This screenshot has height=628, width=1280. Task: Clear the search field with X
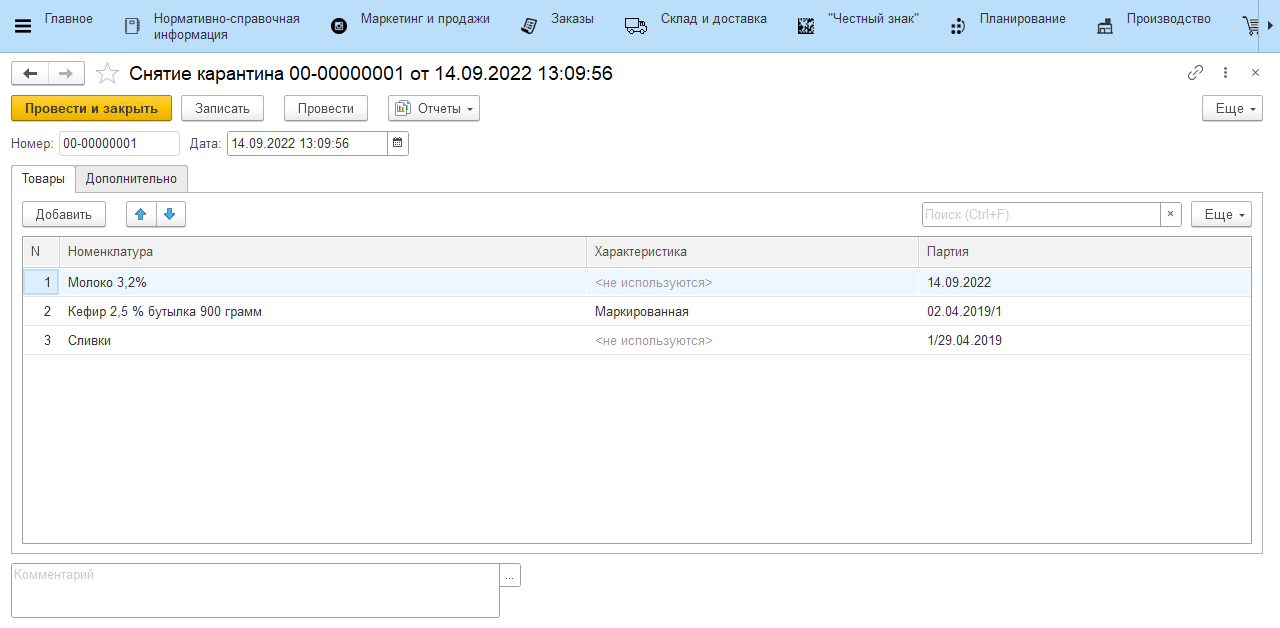point(1171,214)
